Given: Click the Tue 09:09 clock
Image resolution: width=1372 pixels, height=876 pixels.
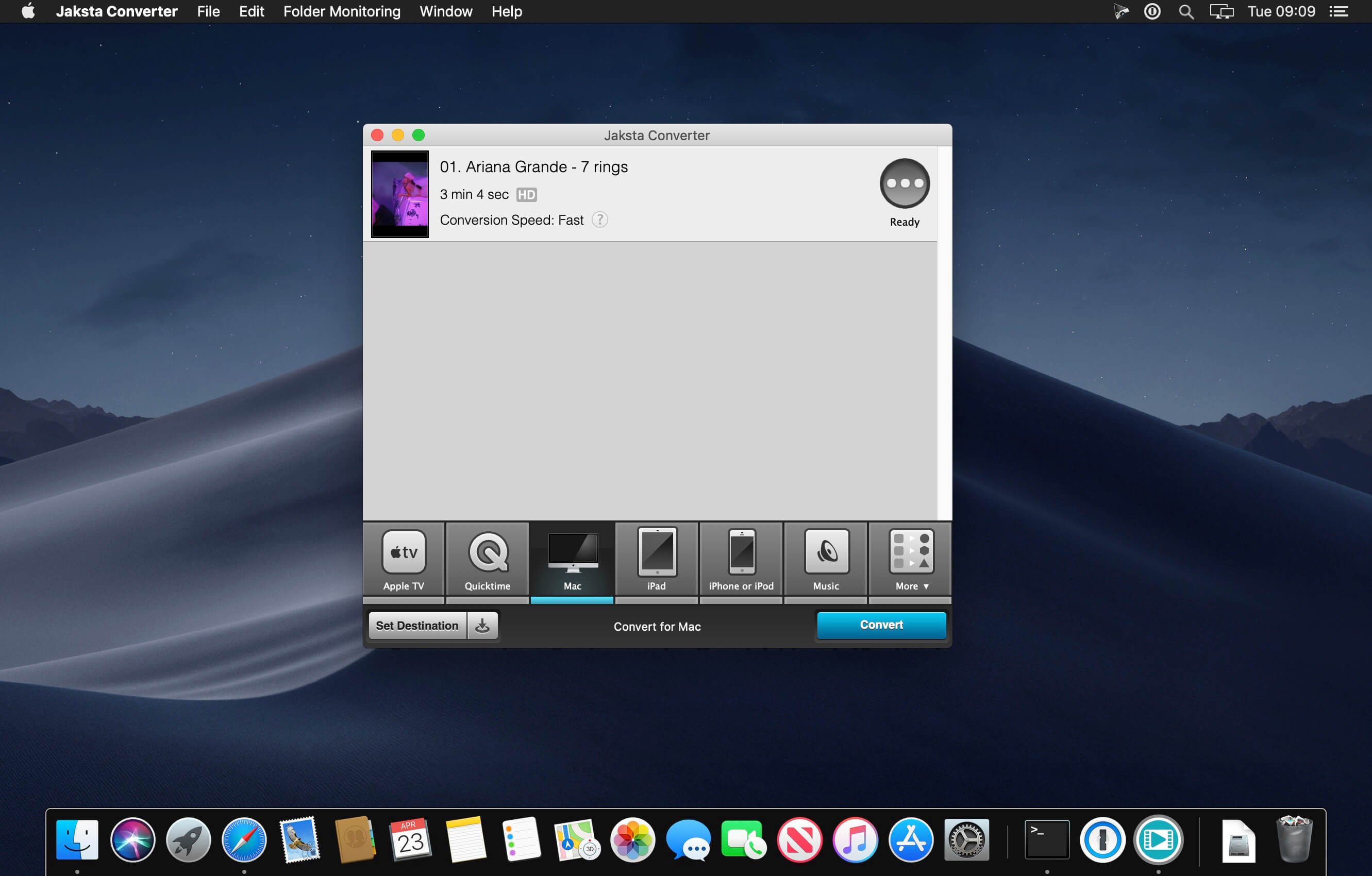Looking at the screenshot, I should click(x=1281, y=11).
